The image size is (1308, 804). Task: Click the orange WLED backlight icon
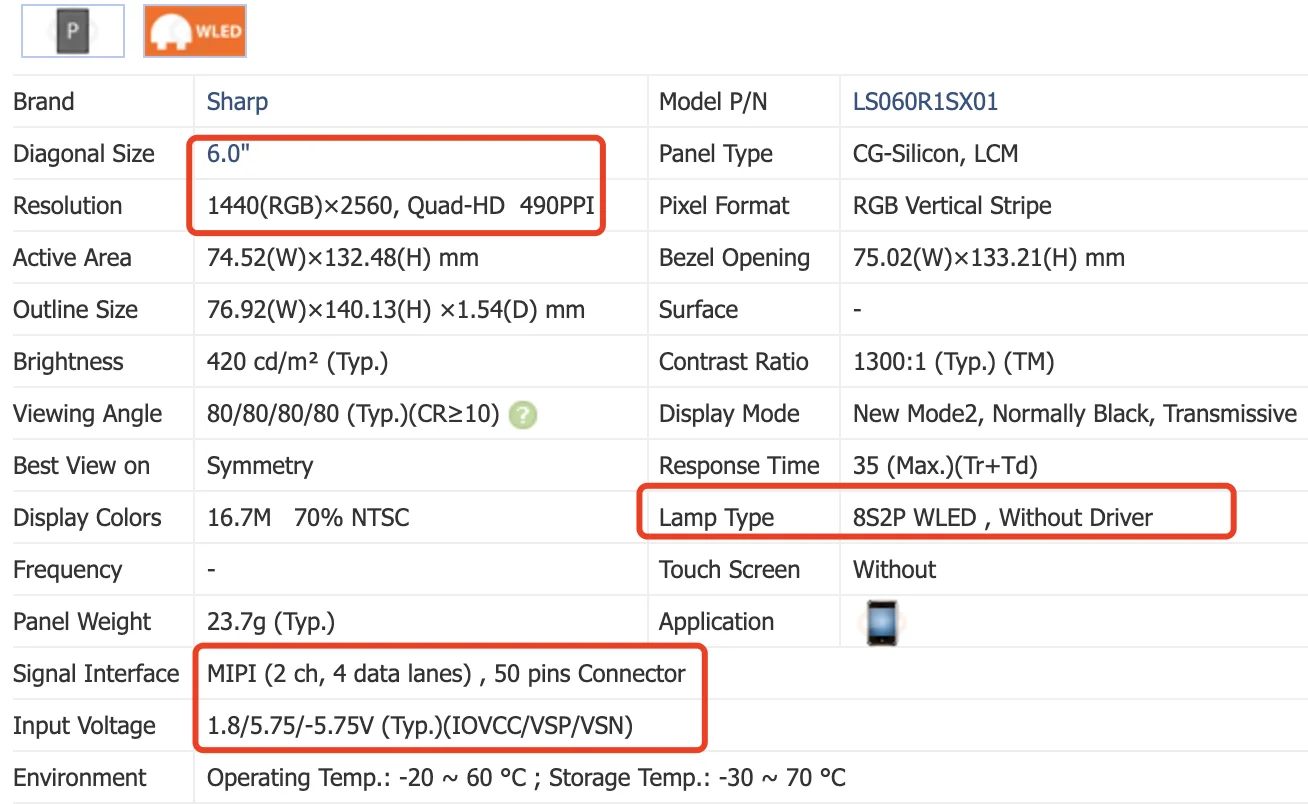(x=195, y=31)
